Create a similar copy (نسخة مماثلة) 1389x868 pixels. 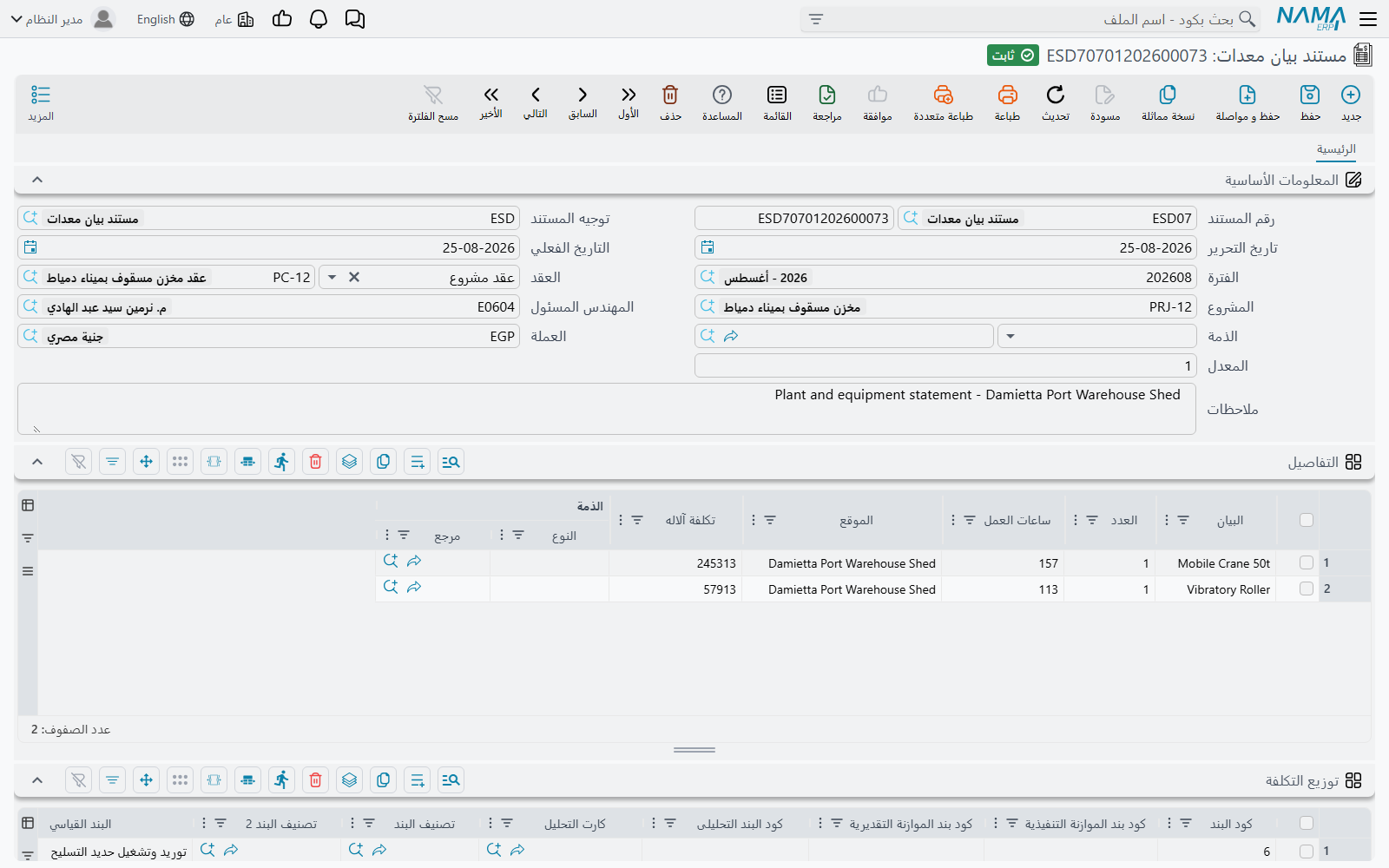click(1168, 102)
